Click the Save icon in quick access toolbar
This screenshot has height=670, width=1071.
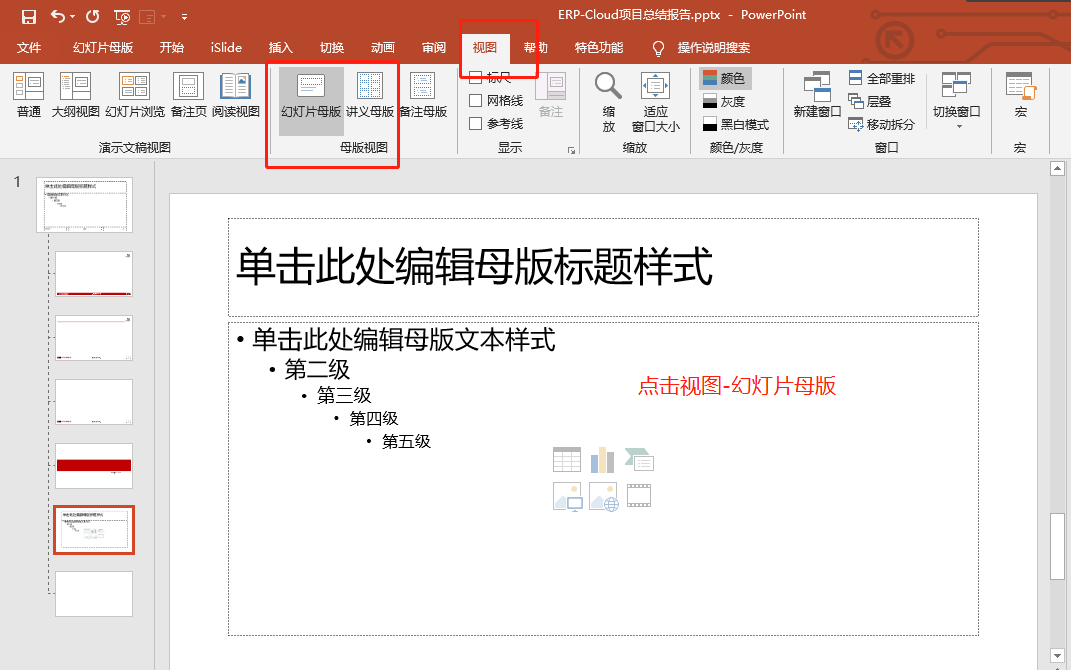pyautogui.click(x=29, y=16)
